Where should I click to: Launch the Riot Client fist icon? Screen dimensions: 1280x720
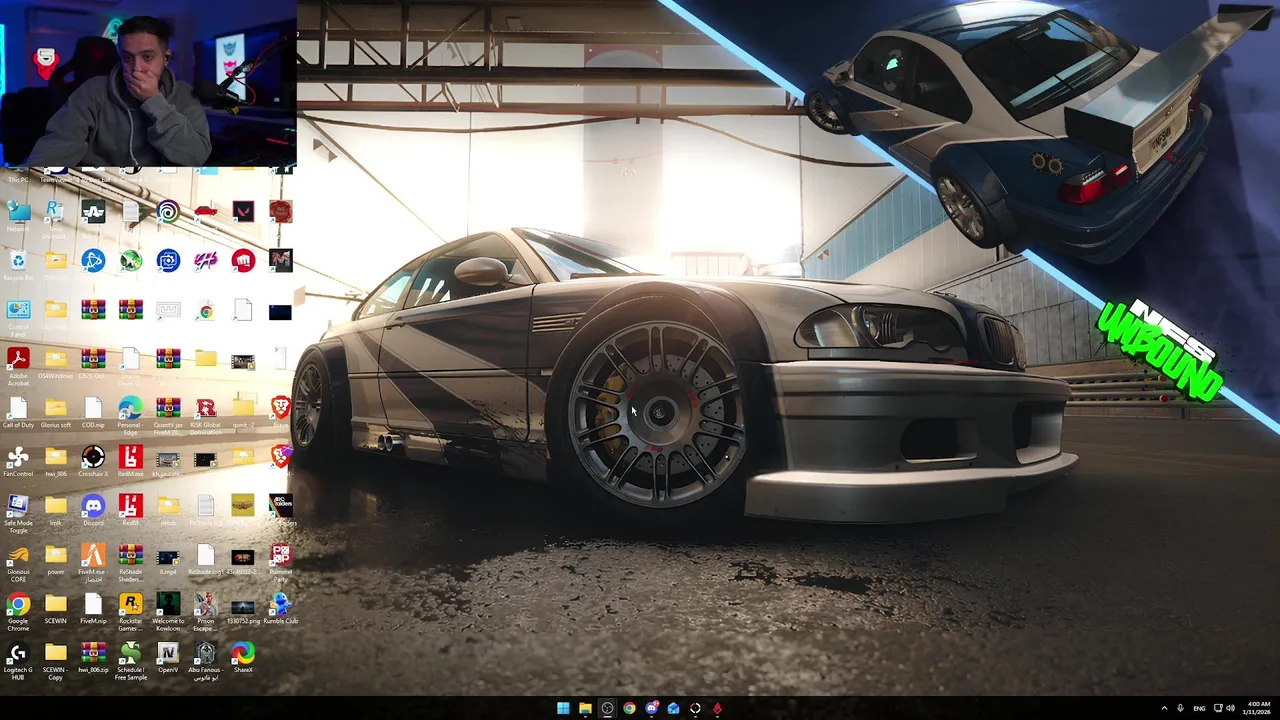click(243, 262)
